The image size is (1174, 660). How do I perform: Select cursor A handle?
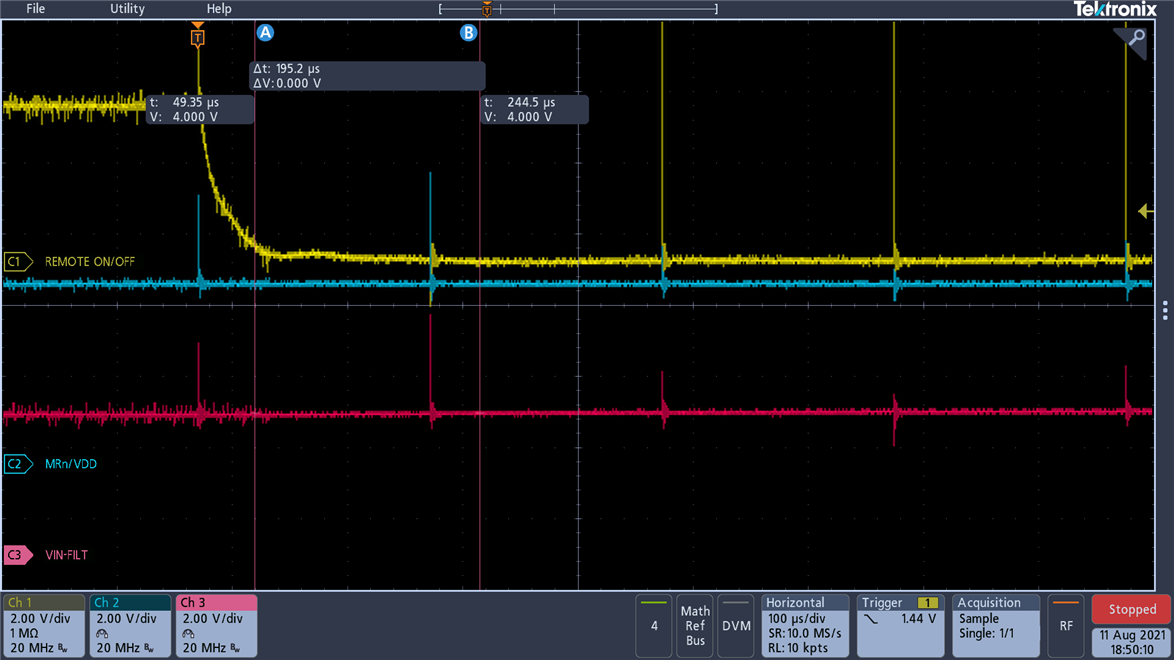pyautogui.click(x=265, y=33)
